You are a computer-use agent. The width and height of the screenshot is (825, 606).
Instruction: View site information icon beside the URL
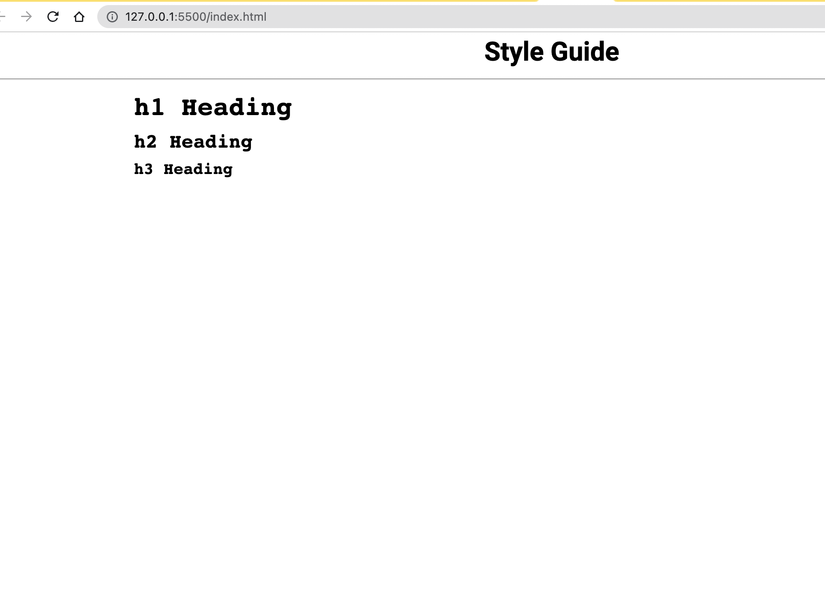tap(112, 17)
